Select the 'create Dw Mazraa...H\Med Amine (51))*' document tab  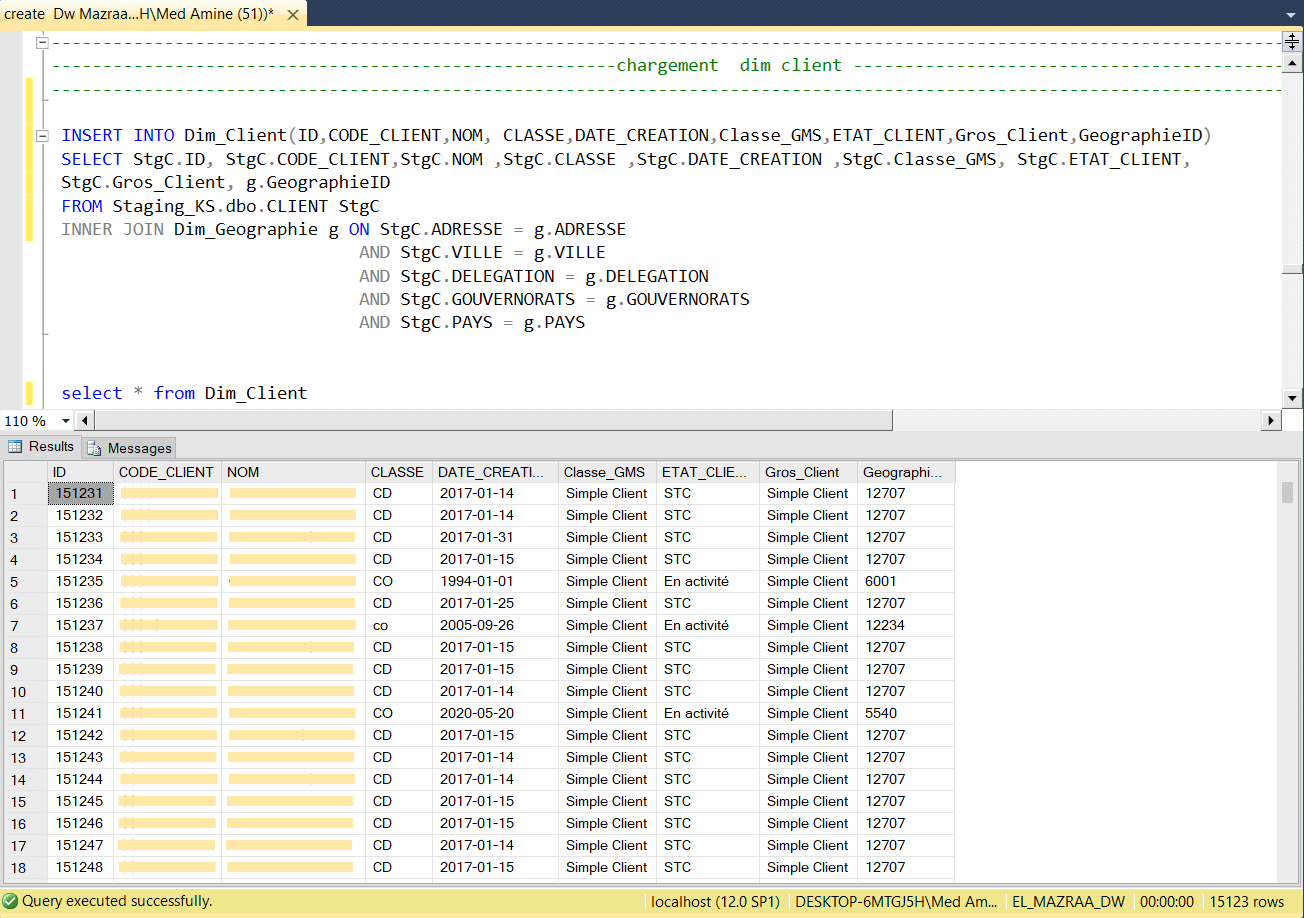(152, 14)
